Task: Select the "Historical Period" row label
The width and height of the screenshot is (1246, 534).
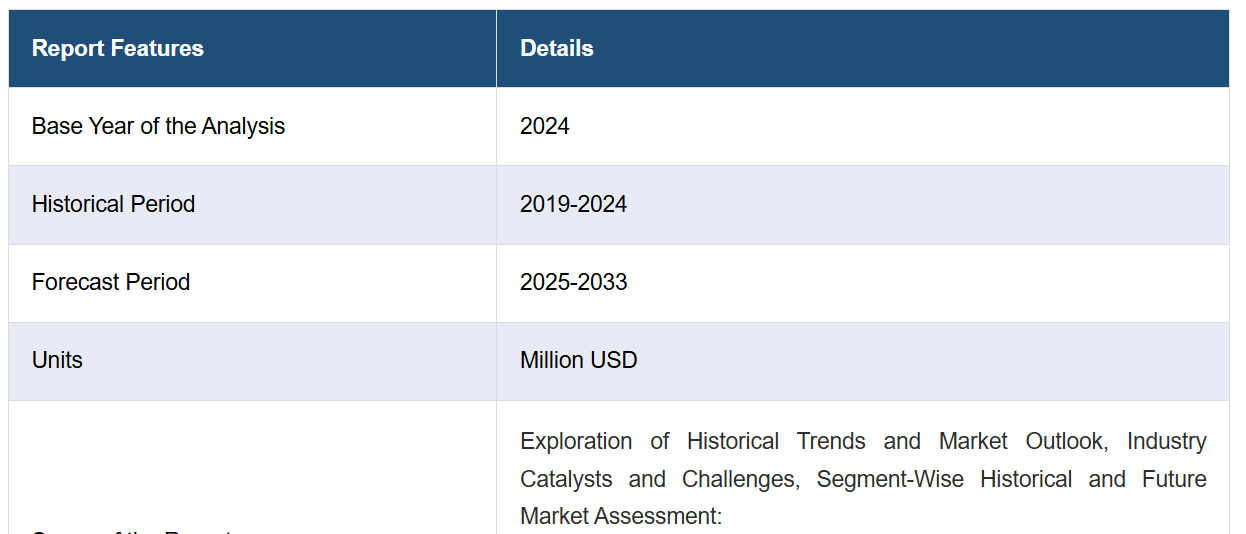Action: click(x=113, y=204)
